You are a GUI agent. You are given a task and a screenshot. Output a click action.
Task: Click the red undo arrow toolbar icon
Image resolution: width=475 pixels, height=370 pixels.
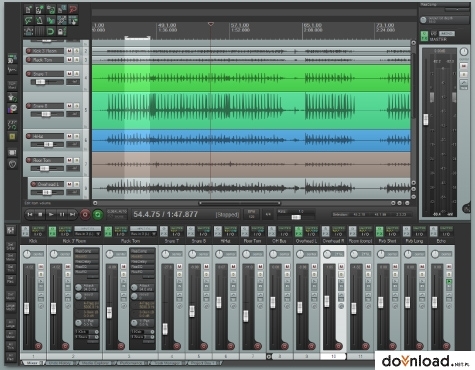tap(73, 9)
